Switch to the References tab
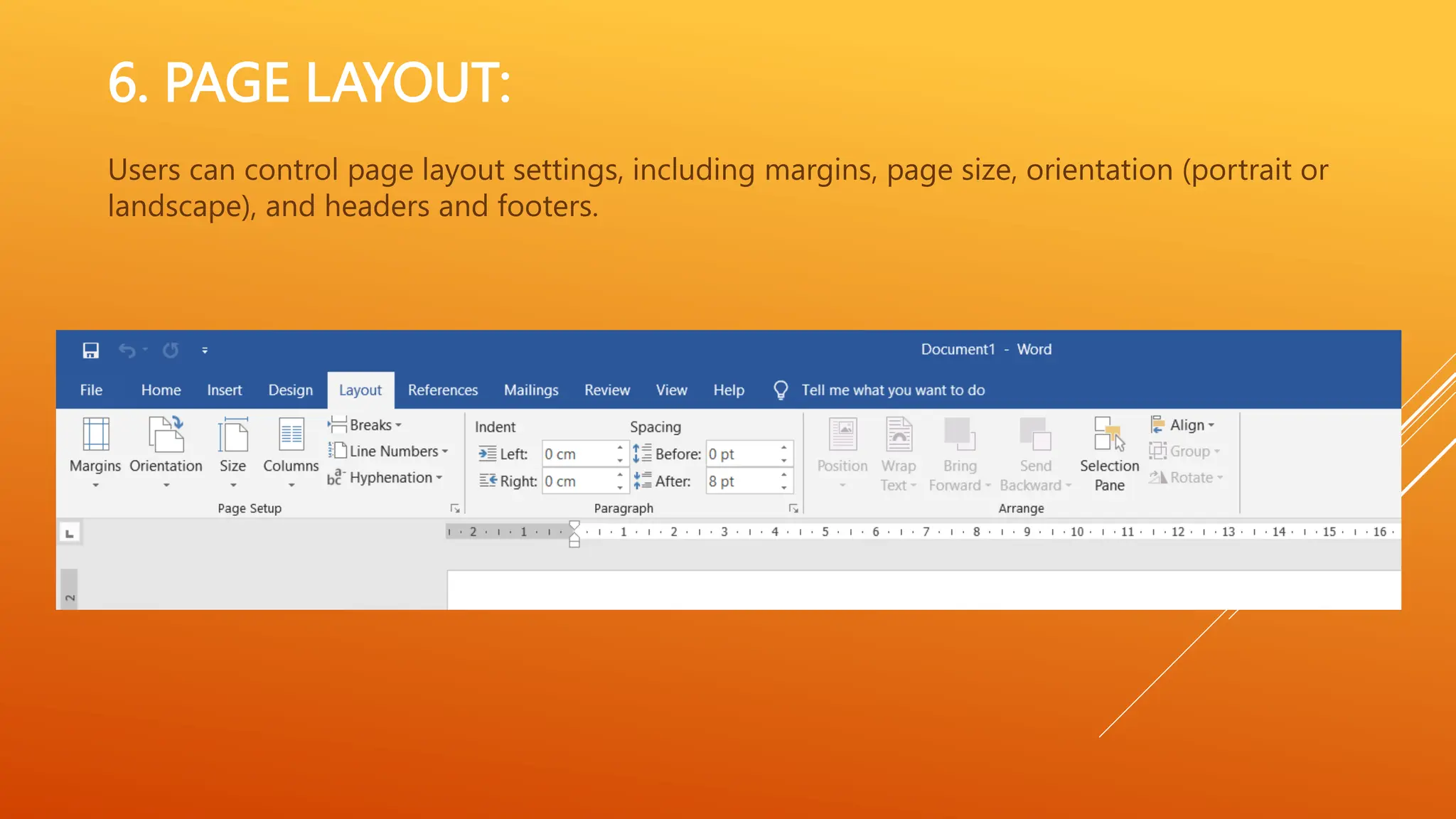This screenshot has height=819, width=1456. pos(442,390)
